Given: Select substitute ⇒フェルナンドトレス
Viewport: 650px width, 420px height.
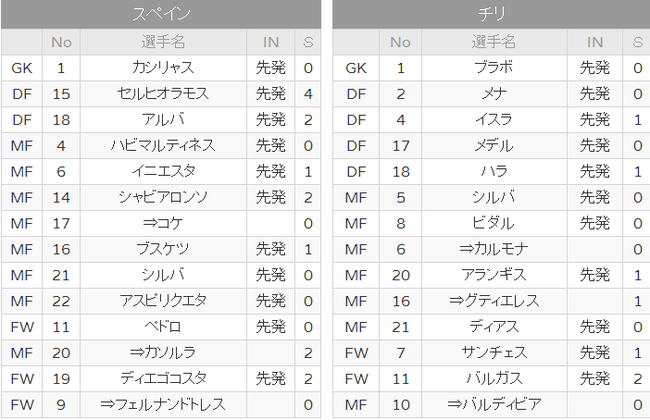Looking at the screenshot, I should pos(163,404).
